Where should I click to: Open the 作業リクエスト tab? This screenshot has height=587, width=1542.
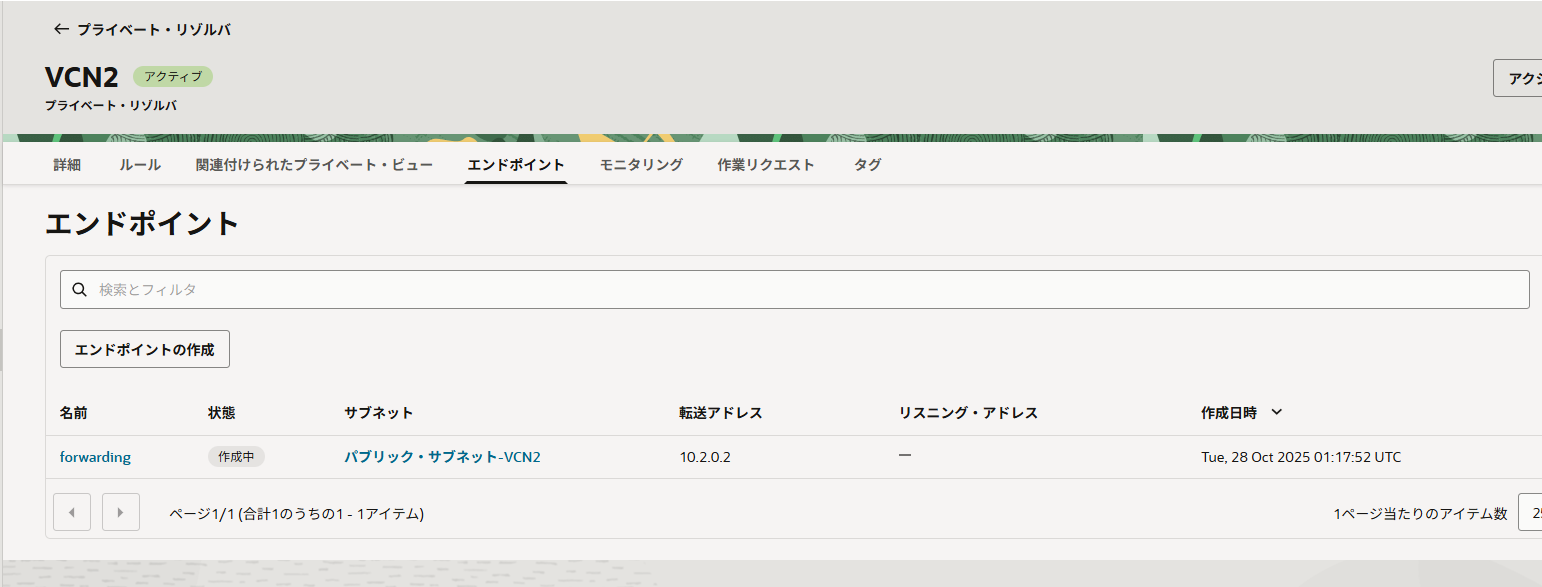tap(766, 165)
